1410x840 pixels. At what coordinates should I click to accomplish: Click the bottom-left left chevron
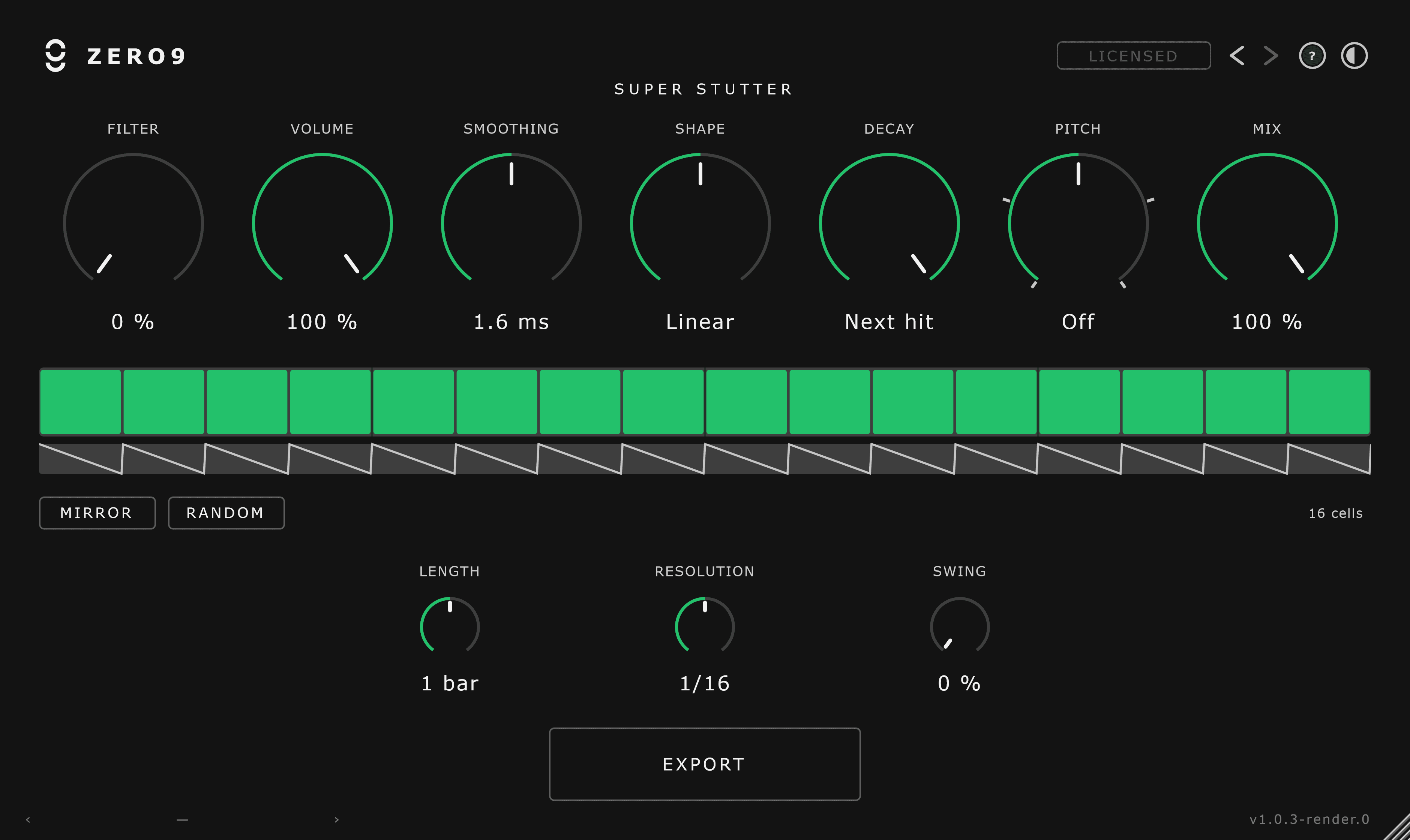28,820
